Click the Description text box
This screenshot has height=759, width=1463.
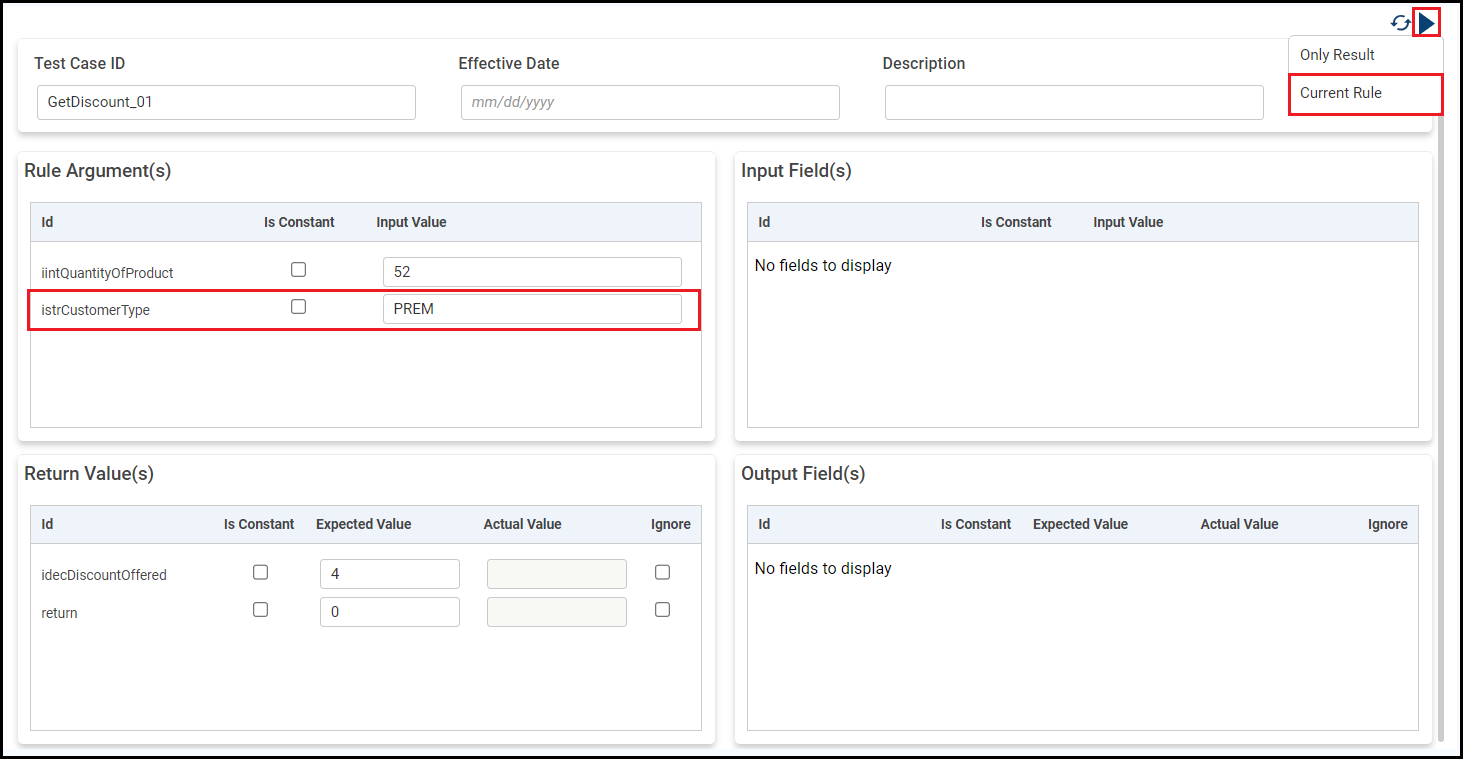[1074, 102]
